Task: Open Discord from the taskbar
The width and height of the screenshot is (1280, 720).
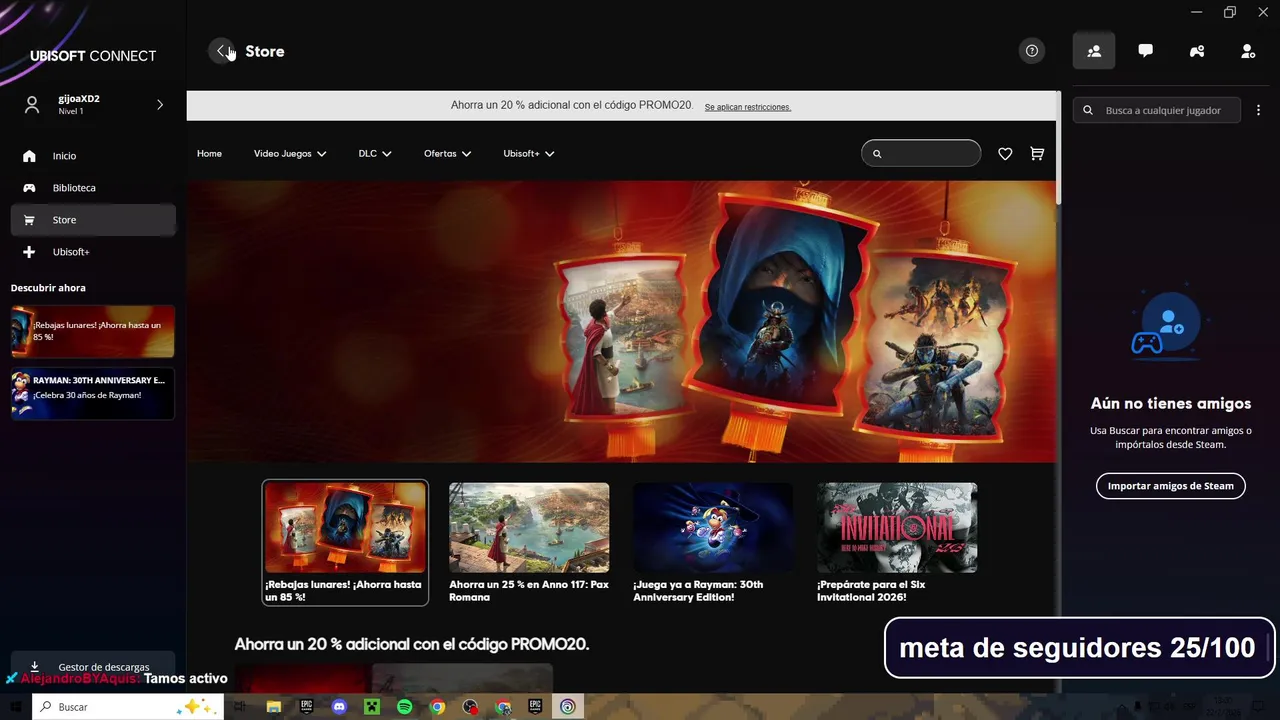Action: [x=339, y=707]
